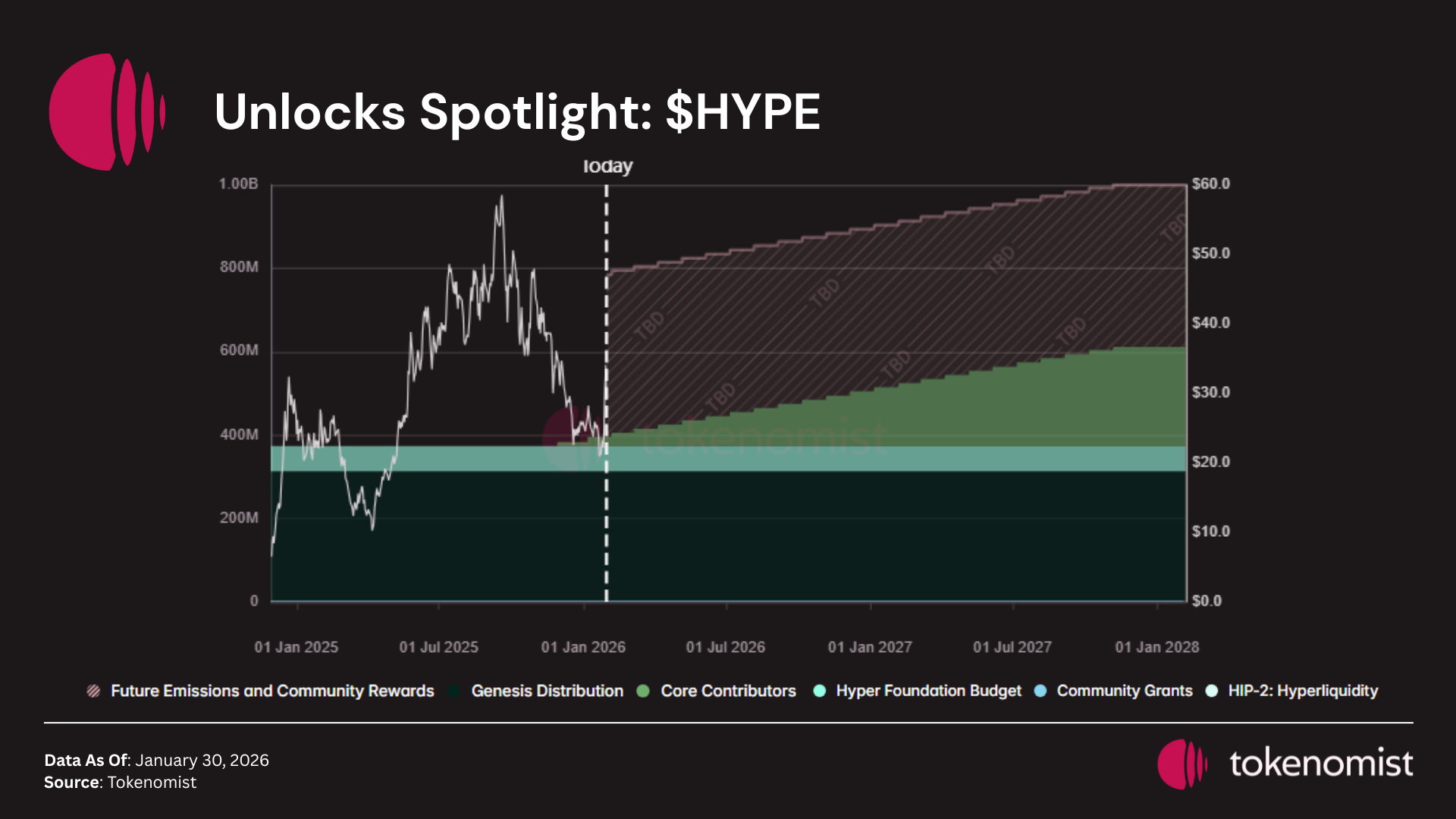Click the Community Grants legend dot

pos(1040,691)
